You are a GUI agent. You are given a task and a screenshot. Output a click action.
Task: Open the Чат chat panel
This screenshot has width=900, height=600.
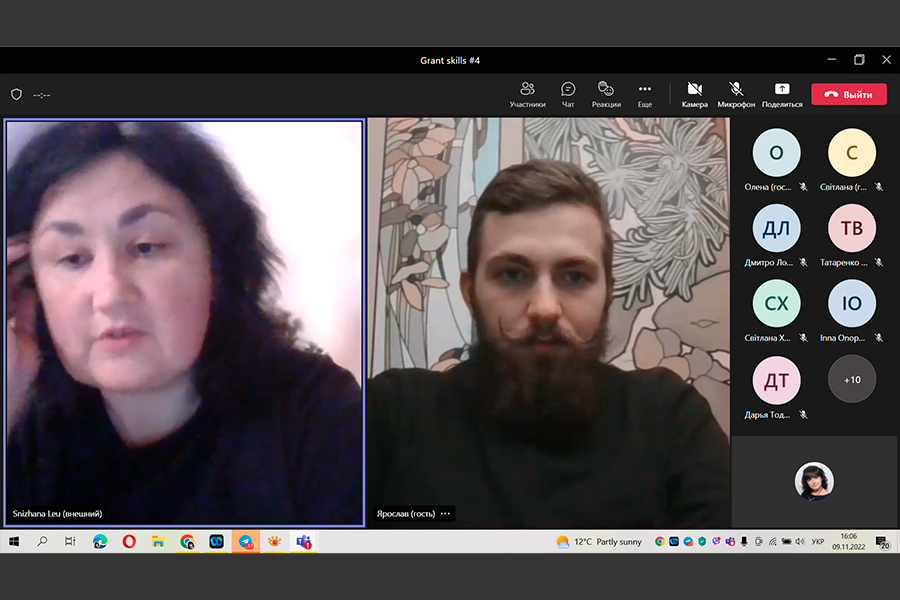[568, 95]
